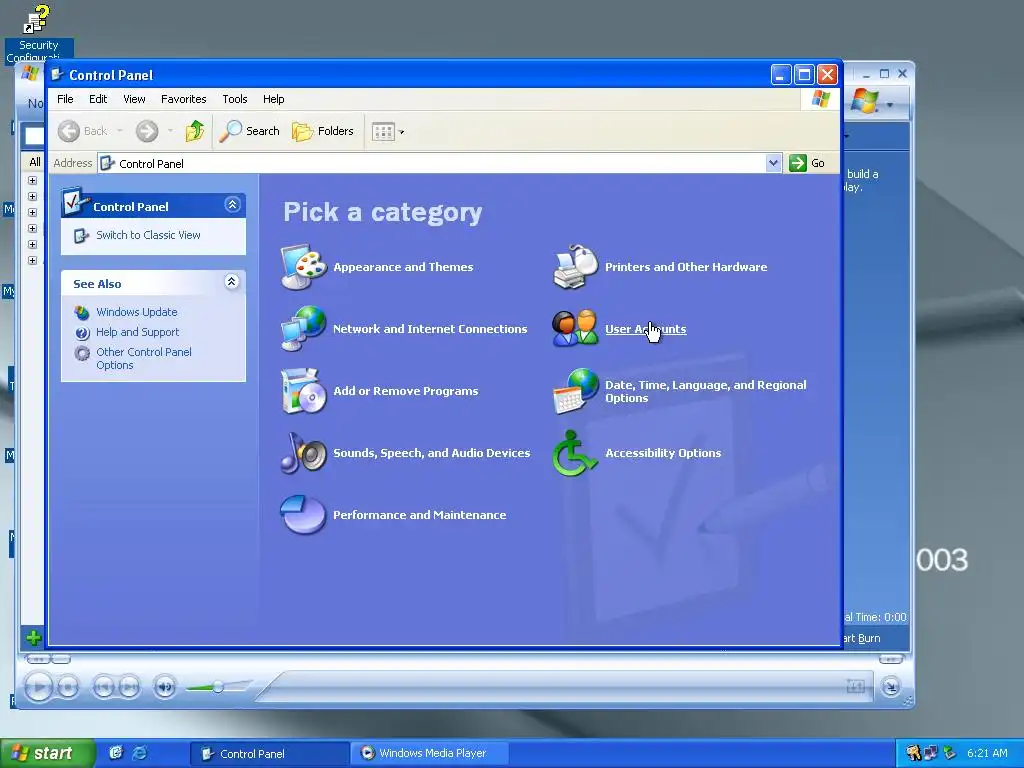Click the Media Player volume slider

(x=217, y=686)
